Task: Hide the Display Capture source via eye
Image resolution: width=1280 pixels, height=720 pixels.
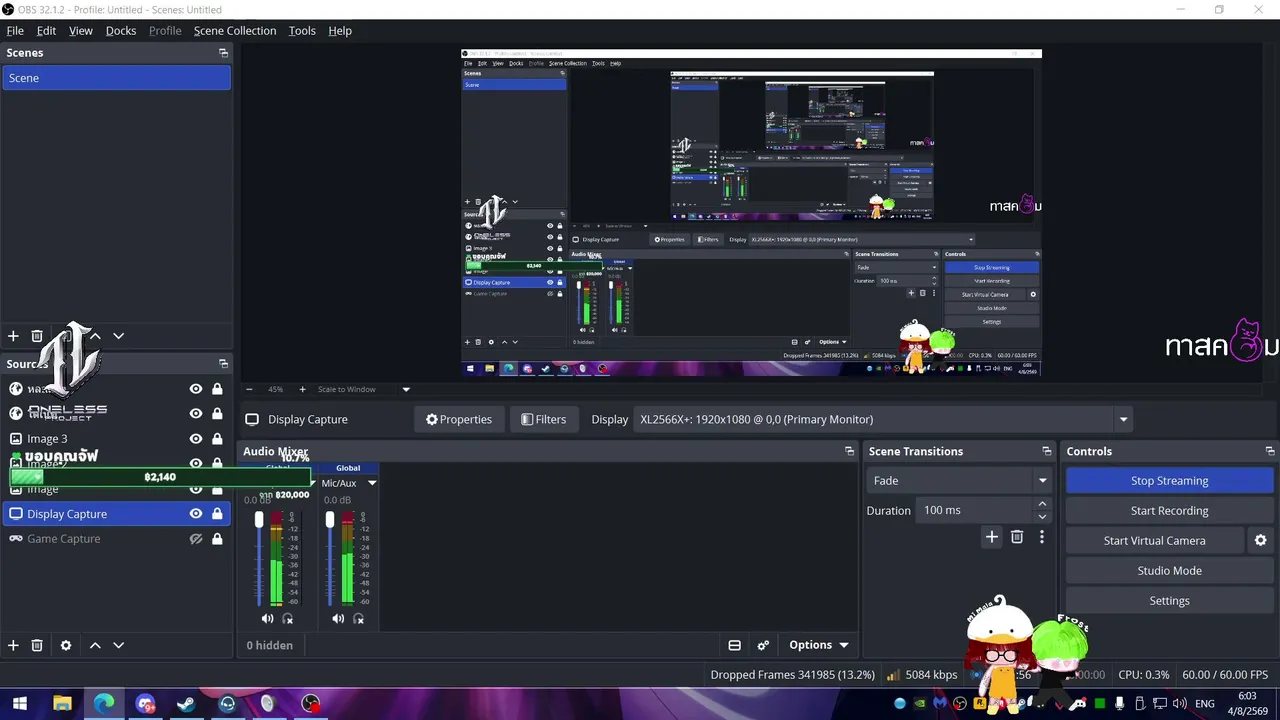Action: tap(196, 514)
